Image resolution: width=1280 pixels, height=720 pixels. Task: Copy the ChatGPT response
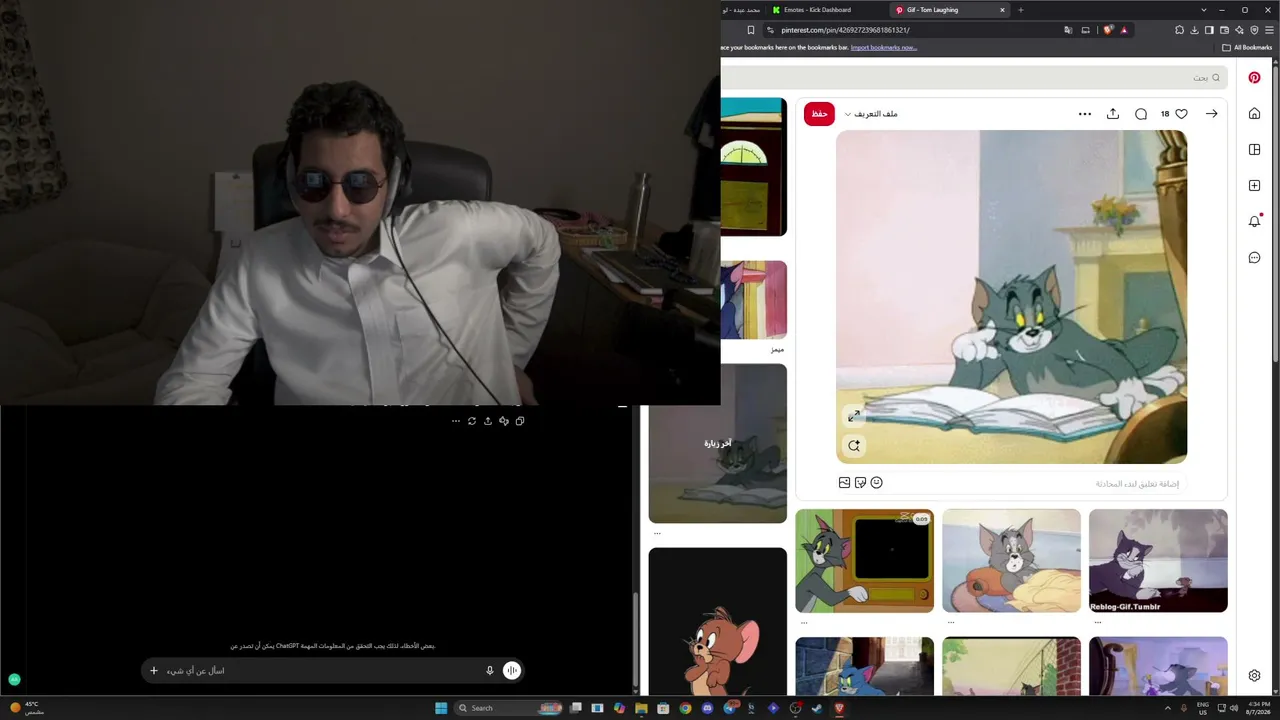coord(520,421)
